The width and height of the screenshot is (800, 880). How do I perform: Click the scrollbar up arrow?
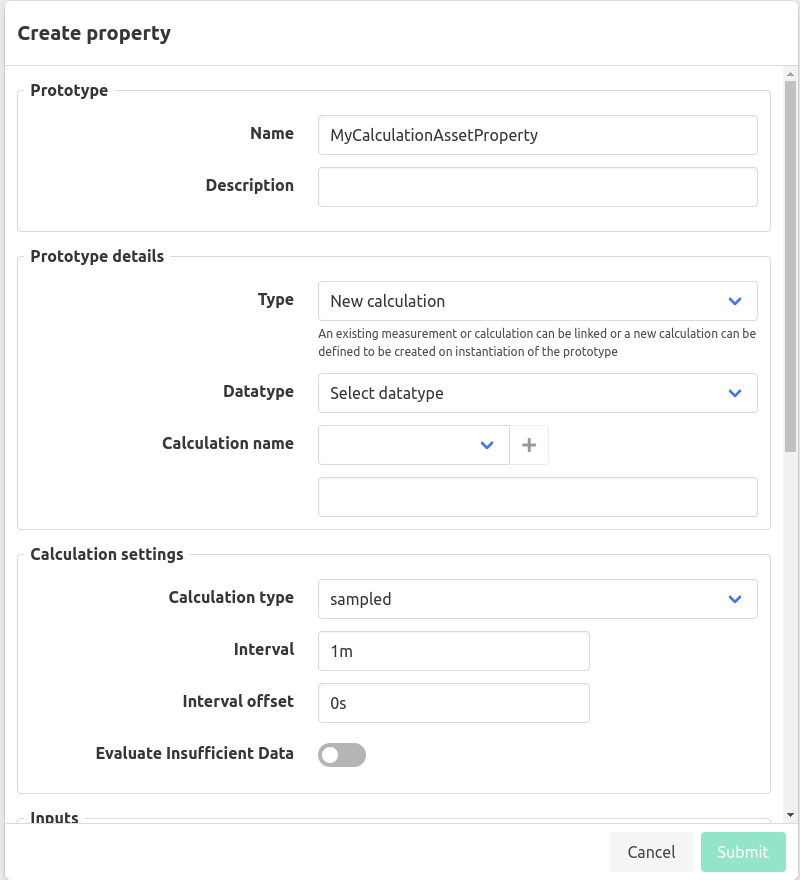pos(790,74)
